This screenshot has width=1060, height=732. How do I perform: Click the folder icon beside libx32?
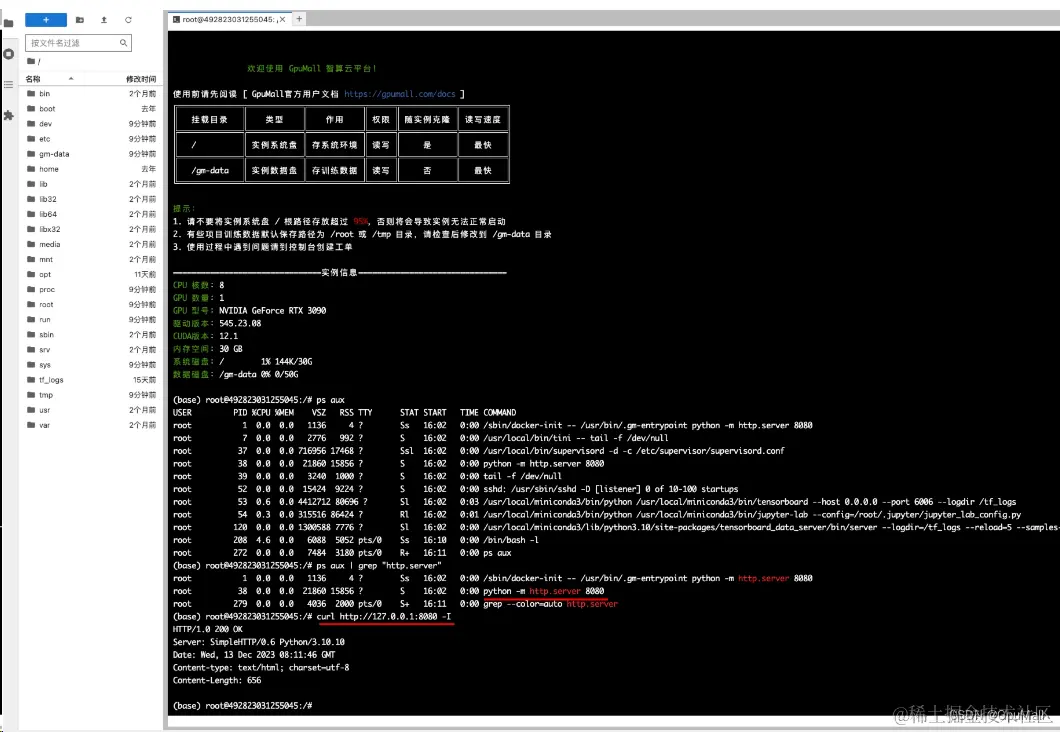tap(31, 229)
